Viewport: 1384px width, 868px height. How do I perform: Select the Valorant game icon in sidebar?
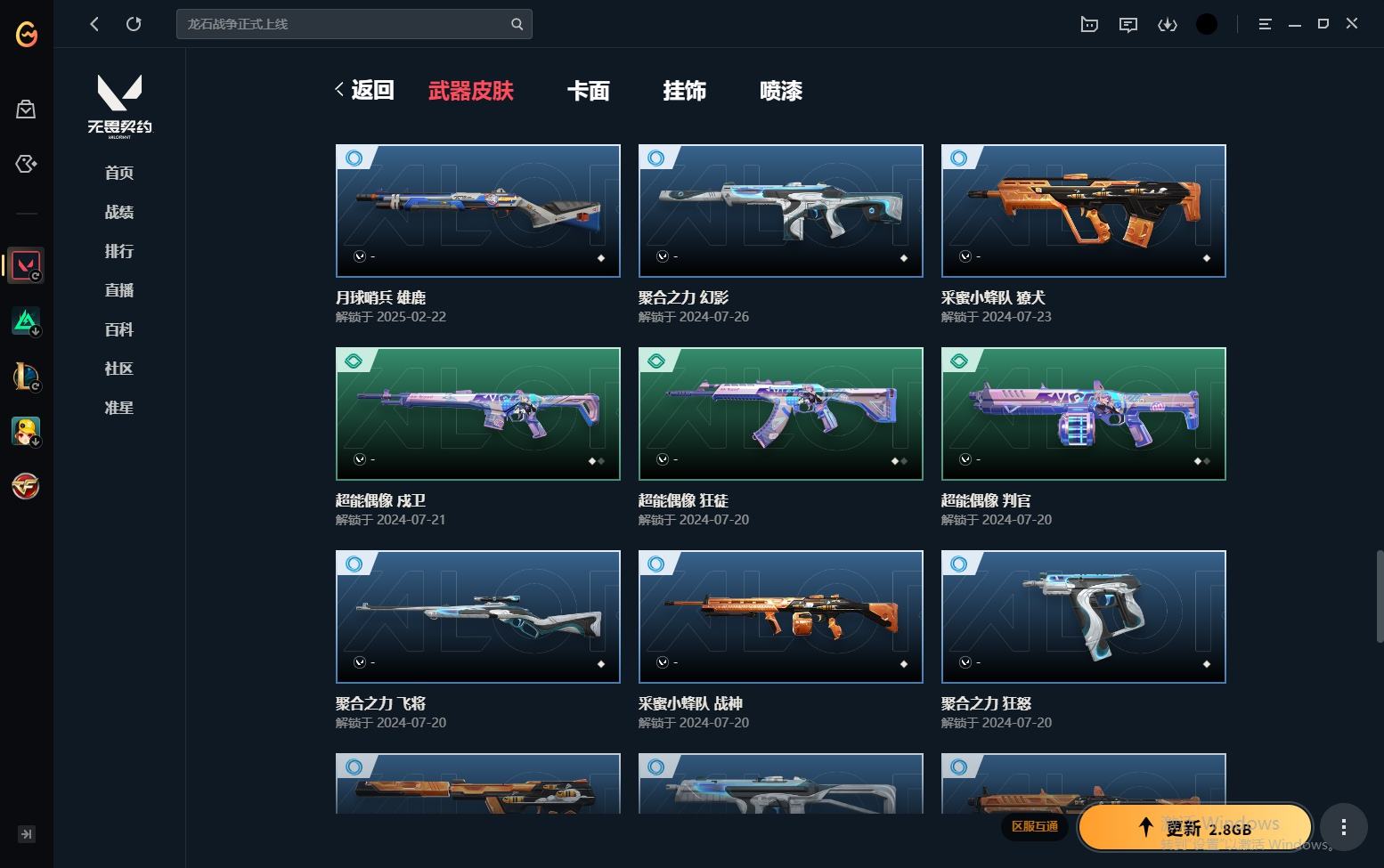[26, 265]
